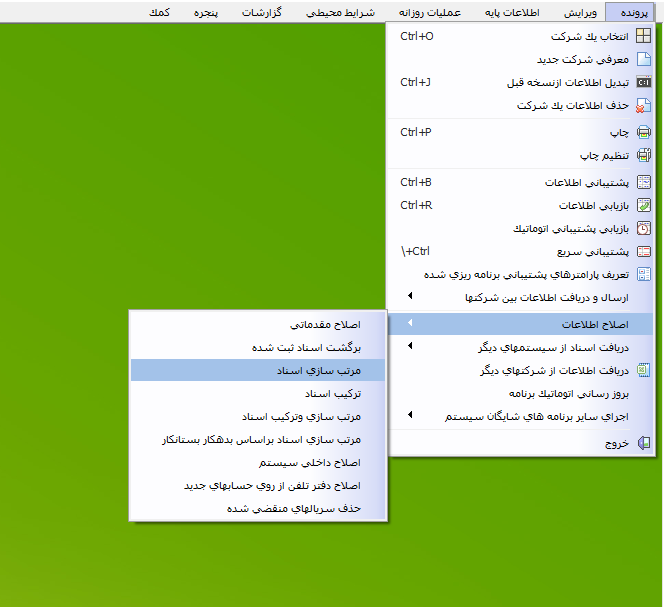
Task: Click the new page icon beside معرفی شركت جديد
Action: (x=644, y=59)
